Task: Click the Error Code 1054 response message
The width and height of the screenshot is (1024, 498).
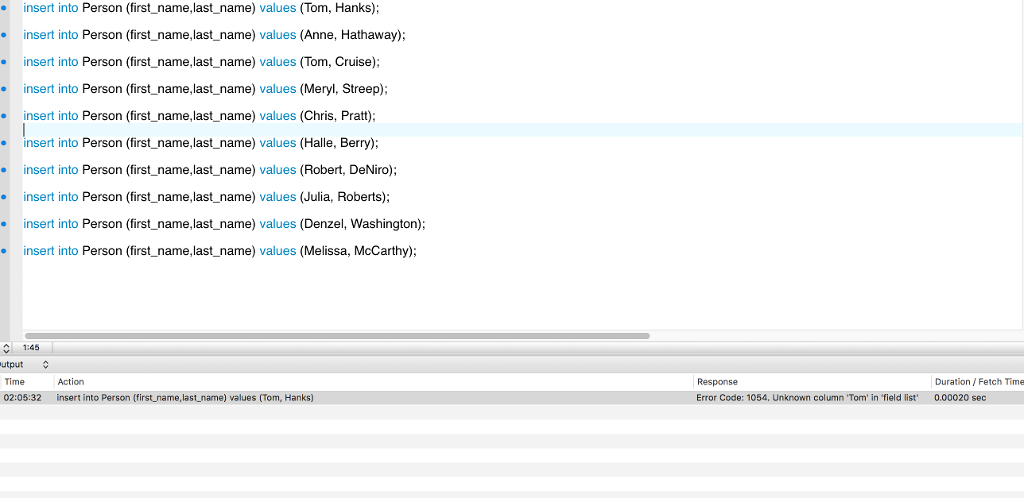Action: pos(807,397)
